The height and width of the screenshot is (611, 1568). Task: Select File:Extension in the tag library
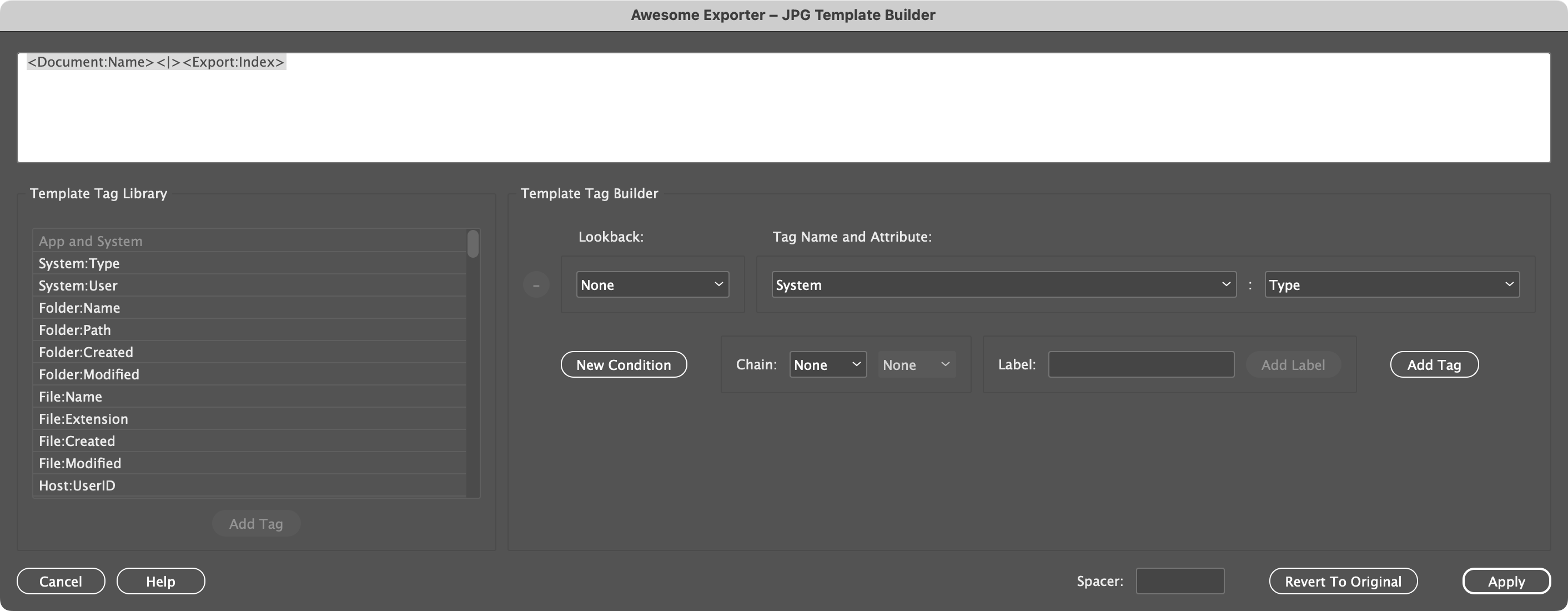tap(249, 418)
